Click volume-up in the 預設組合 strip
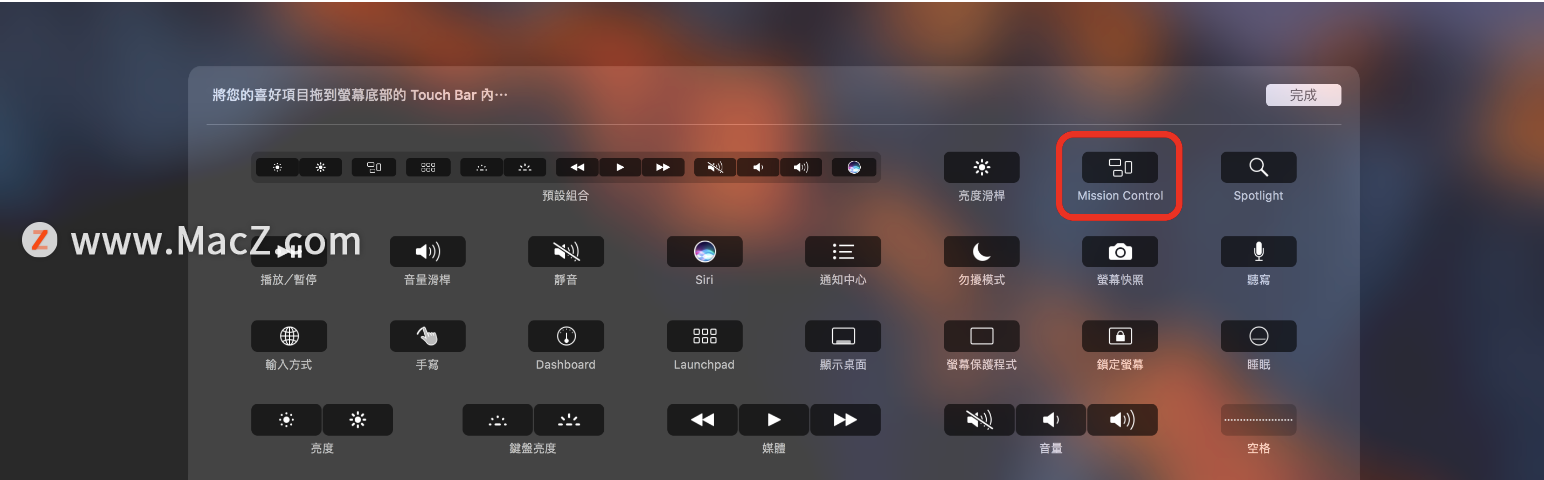This screenshot has width=1544, height=480. pyautogui.click(x=801, y=167)
